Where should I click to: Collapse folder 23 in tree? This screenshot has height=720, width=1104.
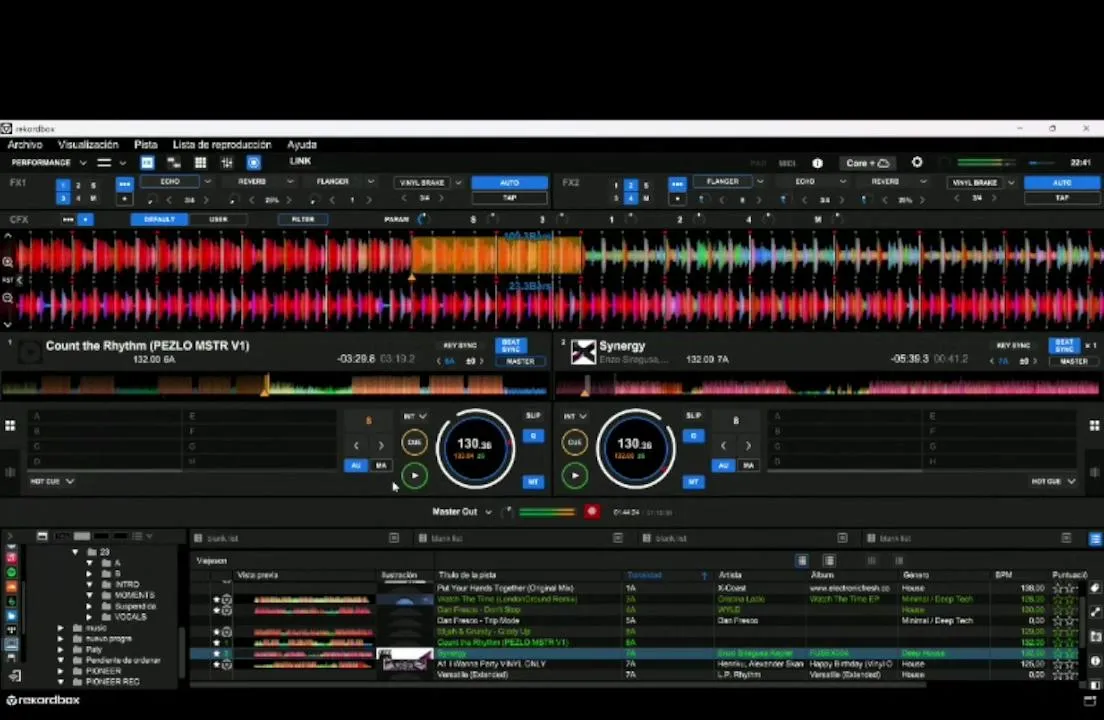tap(75, 552)
